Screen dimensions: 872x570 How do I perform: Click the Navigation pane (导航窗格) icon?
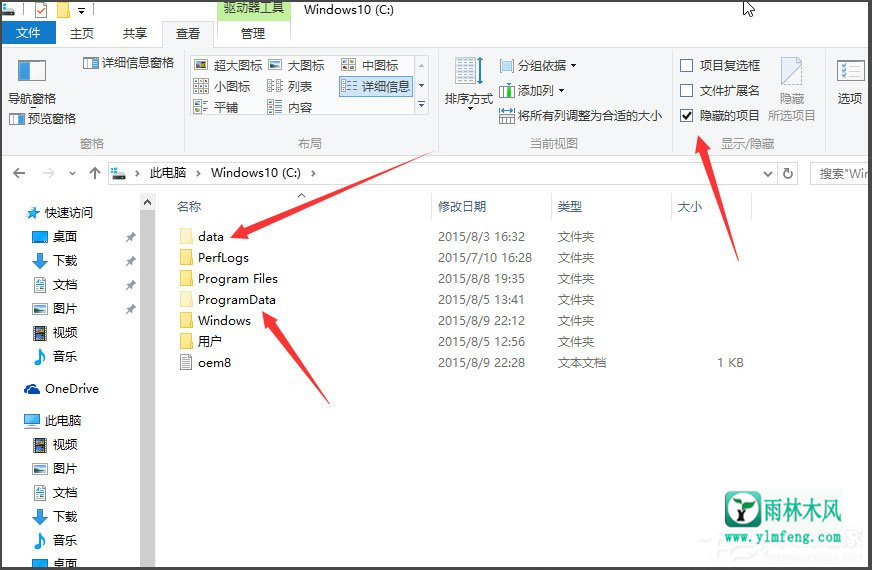coord(32,72)
